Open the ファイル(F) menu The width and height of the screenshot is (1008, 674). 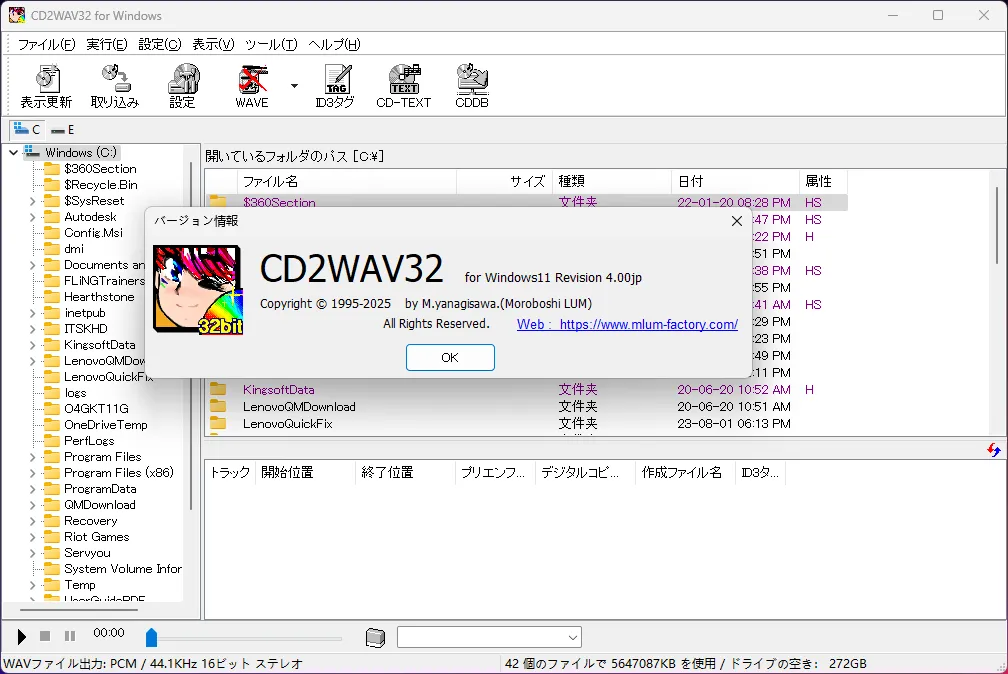tap(46, 44)
